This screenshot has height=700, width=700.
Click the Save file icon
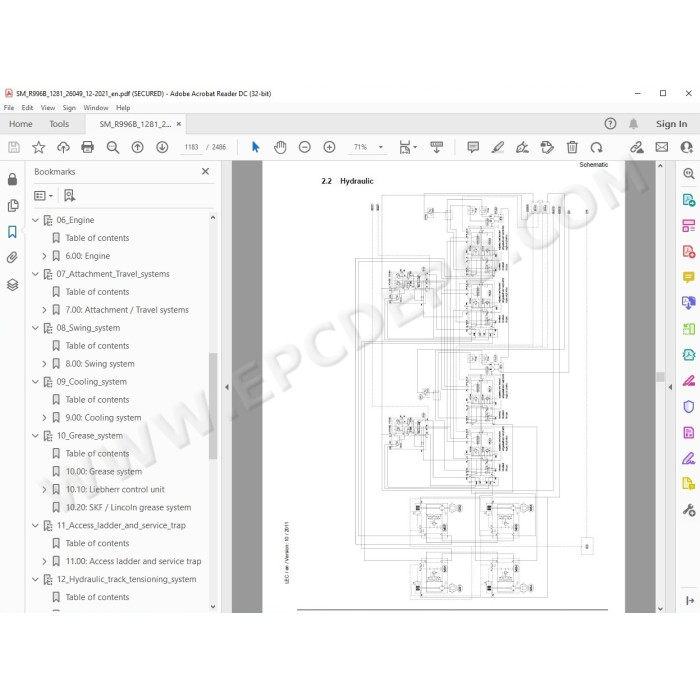tap(14, 147)
